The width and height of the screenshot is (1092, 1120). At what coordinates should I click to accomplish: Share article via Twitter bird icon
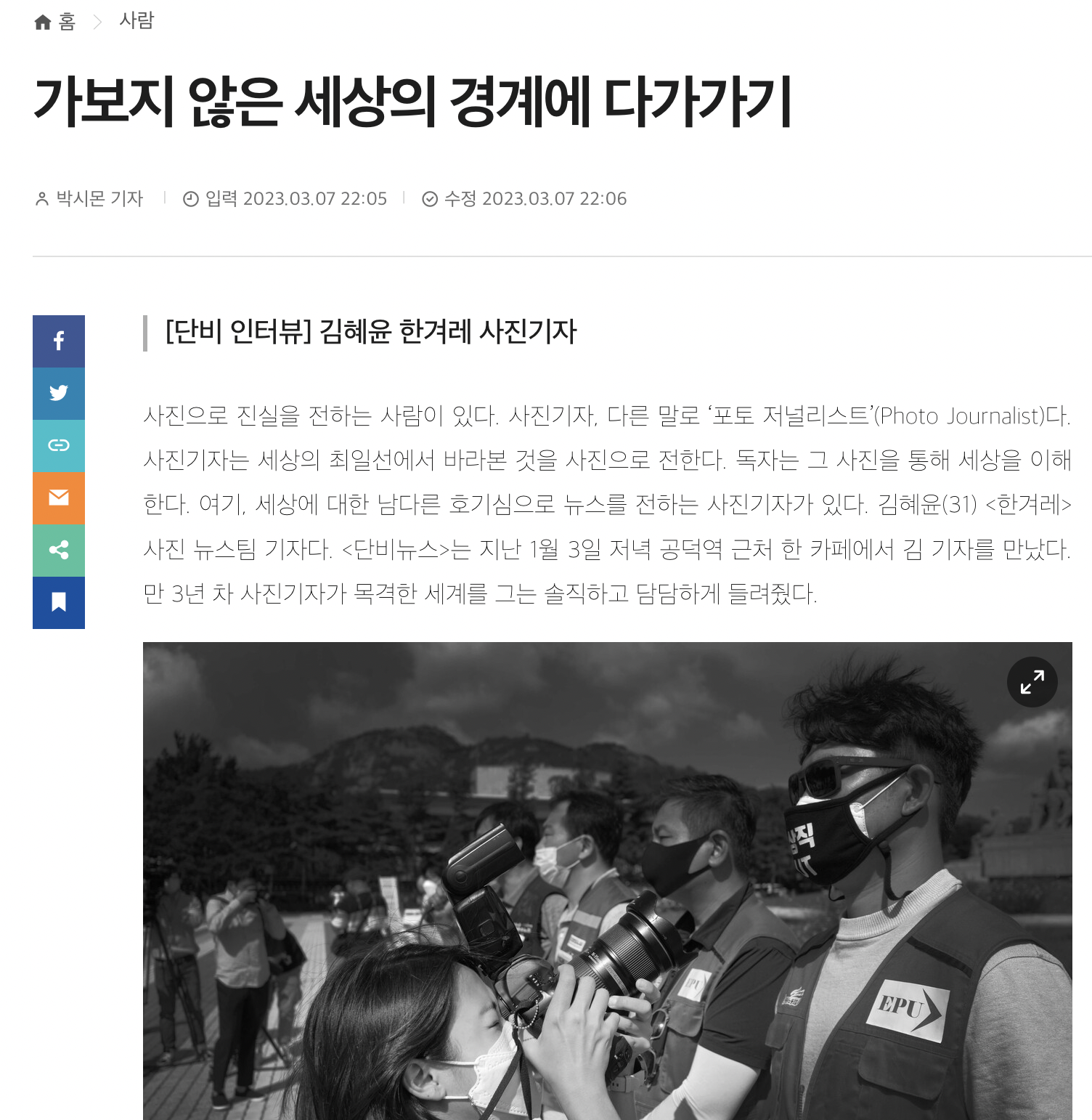59,394
